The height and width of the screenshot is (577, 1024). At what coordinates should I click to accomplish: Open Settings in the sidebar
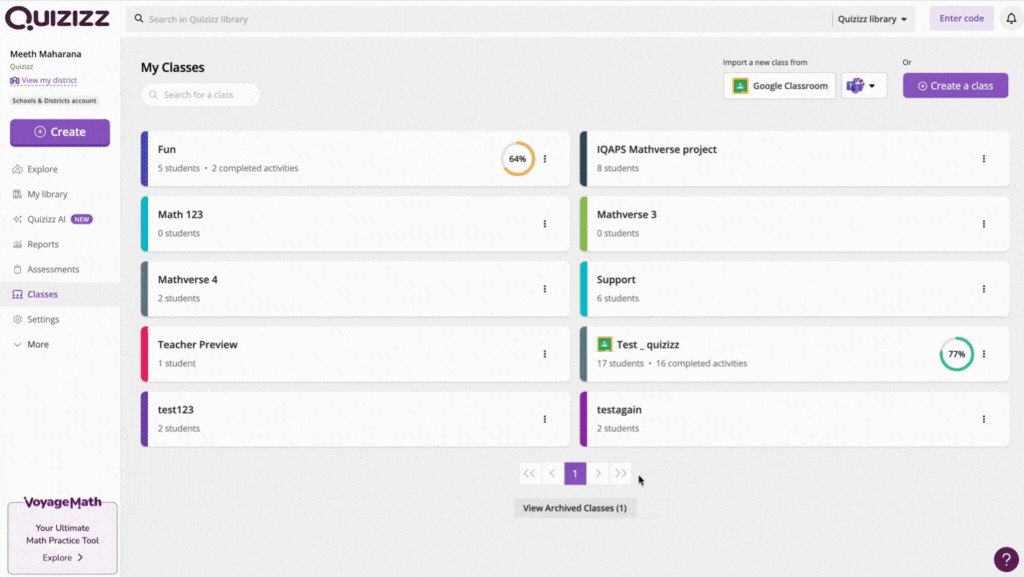click(x=36, y=319)
